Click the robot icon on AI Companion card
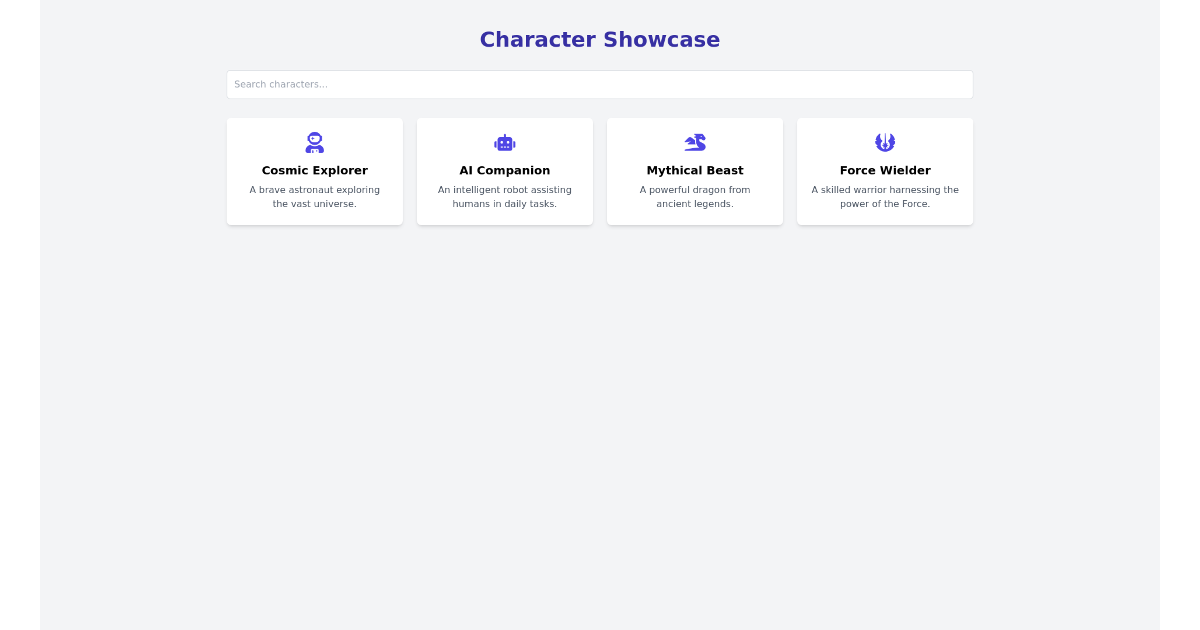This screenshot has width=1200, height=630. click(x=505, y=142)
